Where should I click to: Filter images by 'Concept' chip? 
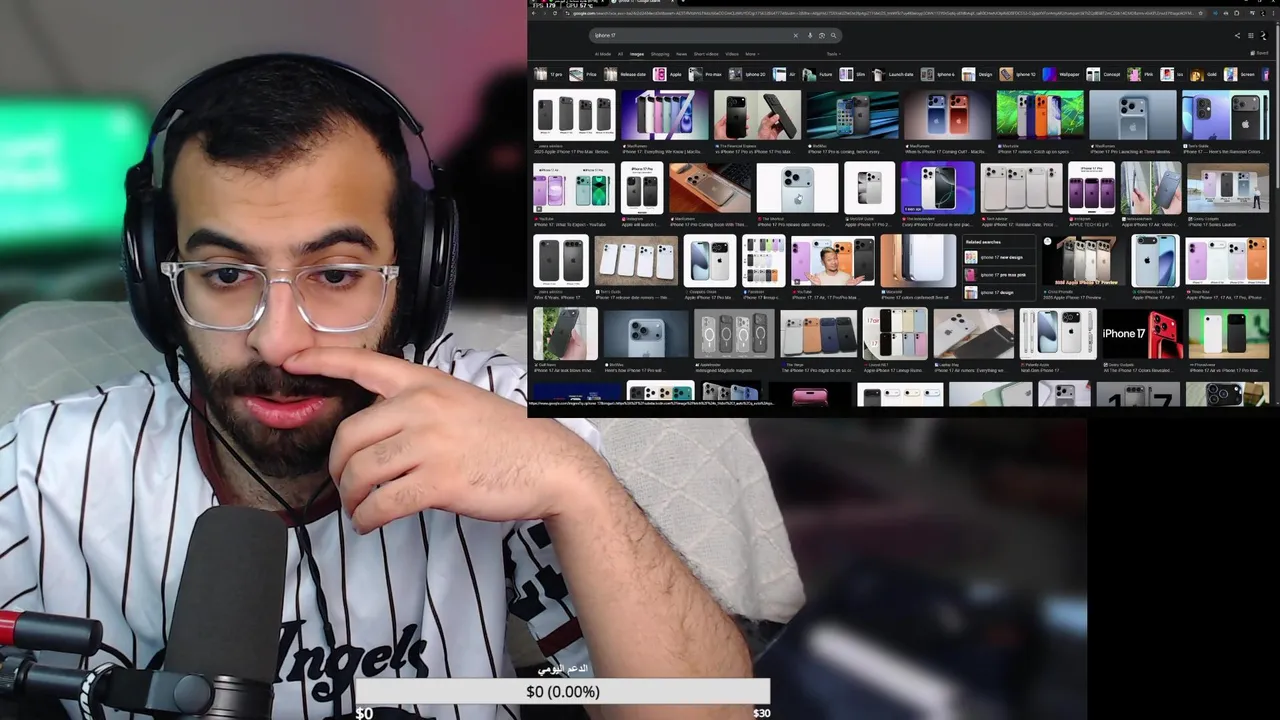point(1103,74)
